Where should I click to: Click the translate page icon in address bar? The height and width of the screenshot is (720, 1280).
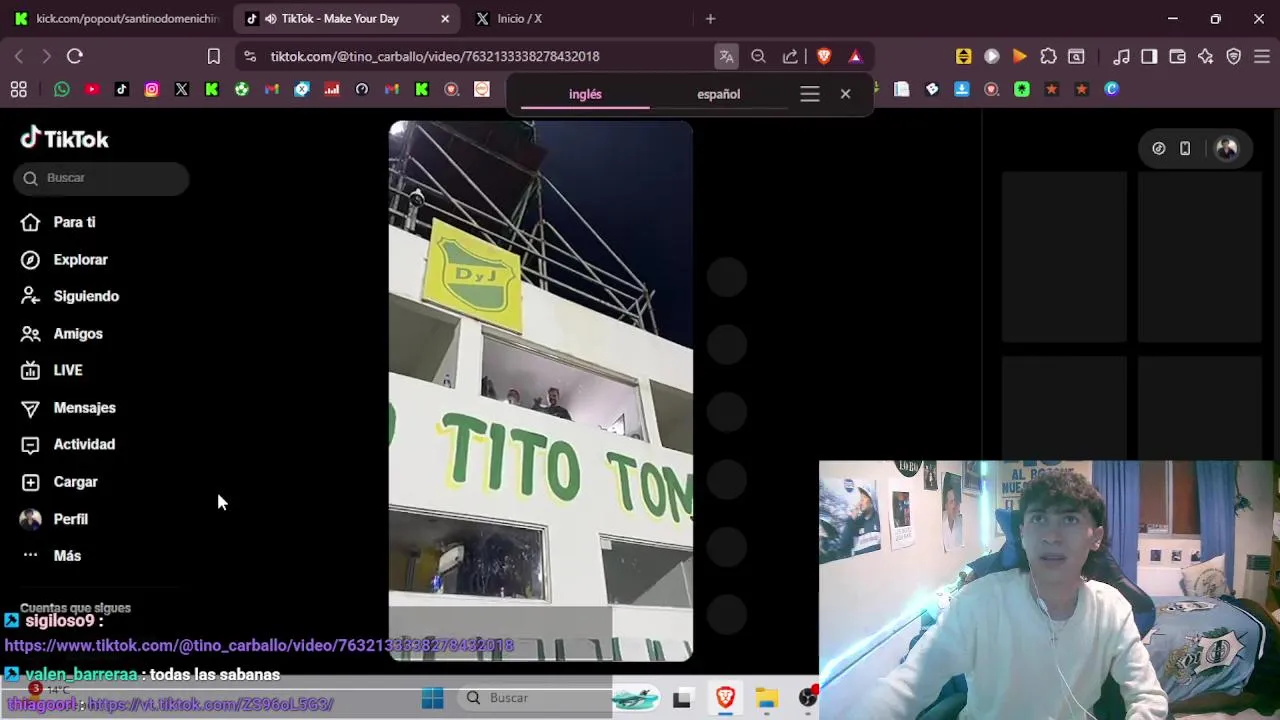(726, 56)
